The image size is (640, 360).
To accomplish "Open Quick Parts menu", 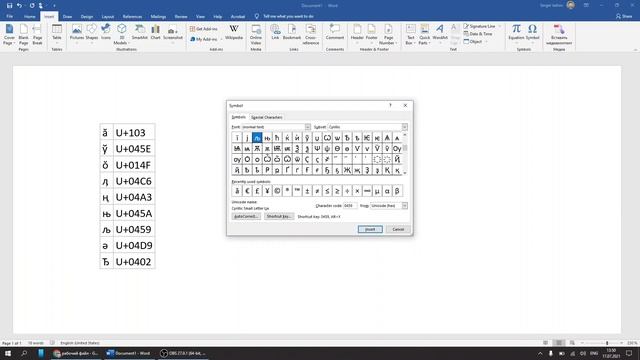I will point(424,34).
